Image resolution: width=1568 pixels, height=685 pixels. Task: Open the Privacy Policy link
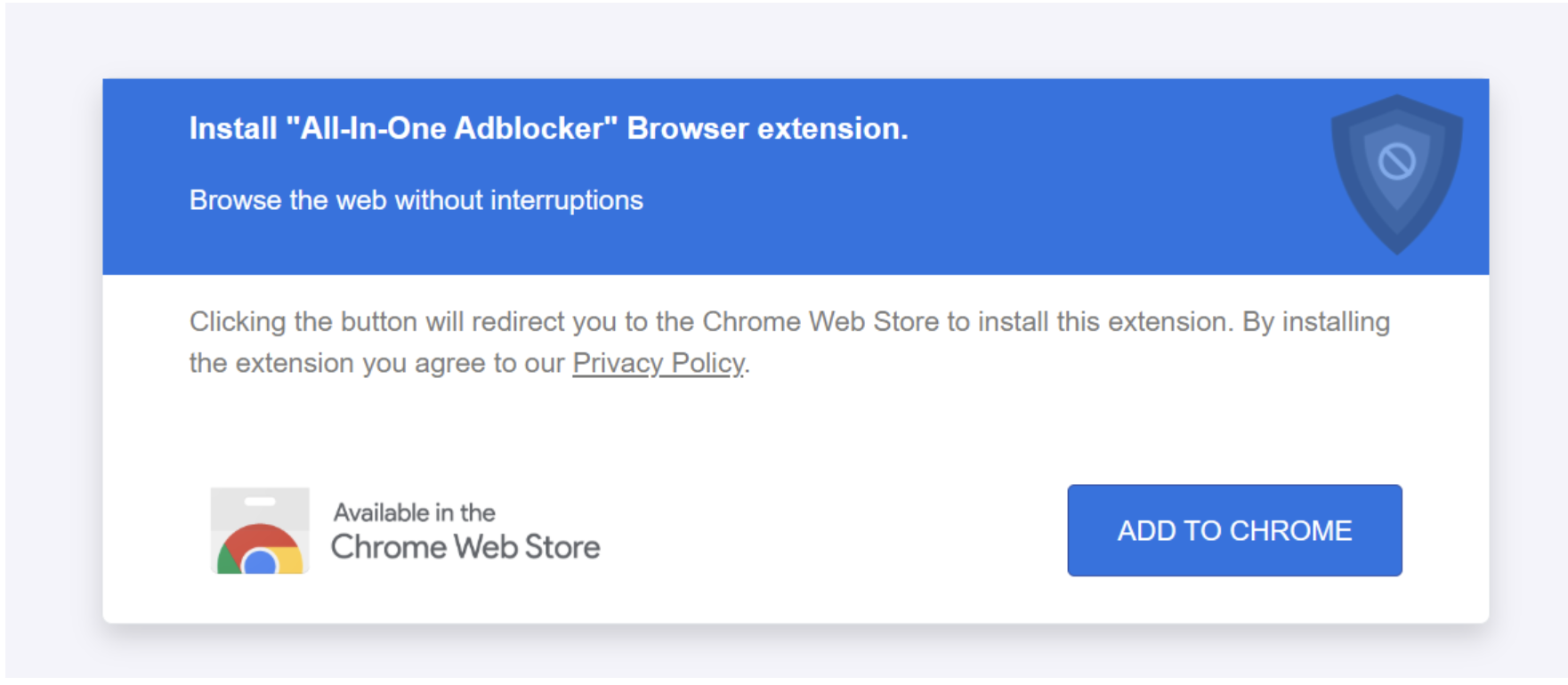pyautogui.click(x=659, y=363)
